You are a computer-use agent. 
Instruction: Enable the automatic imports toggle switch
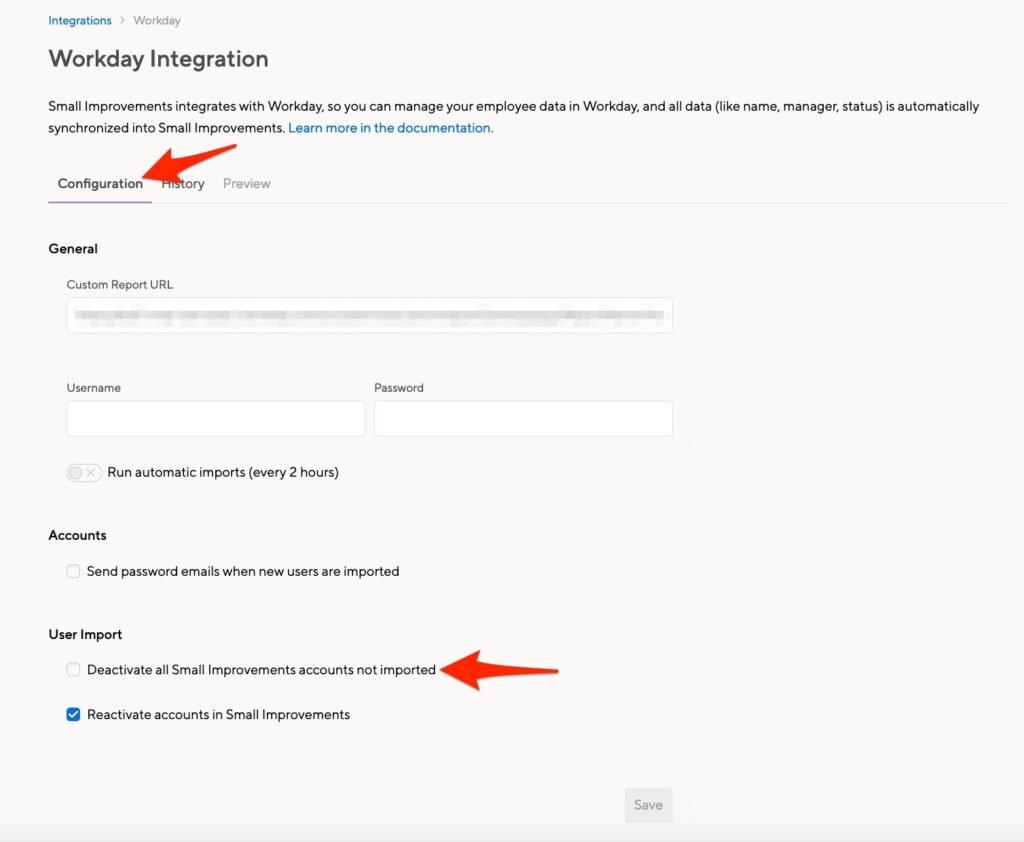tap(84, 473)
